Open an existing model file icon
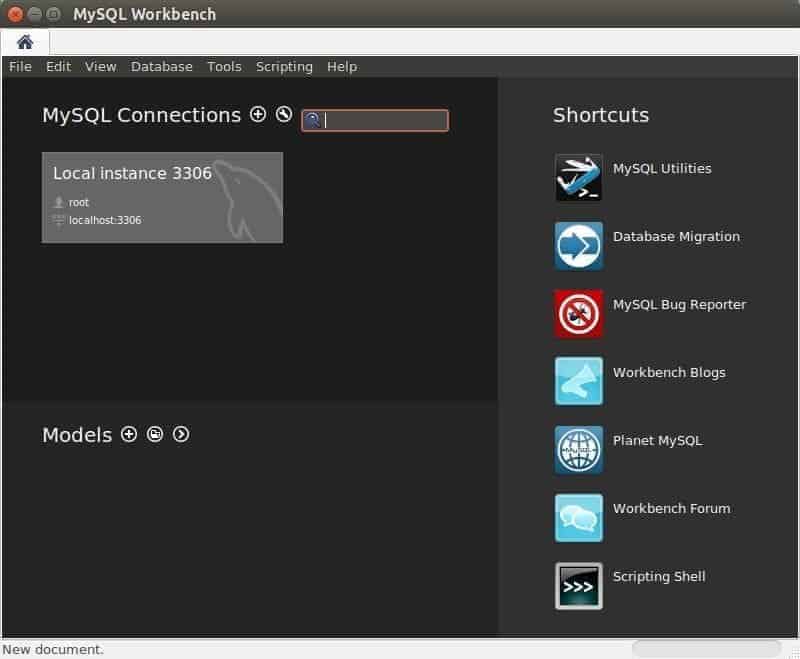The width and height of the screenshot is (800, 659). pos(155,434)
